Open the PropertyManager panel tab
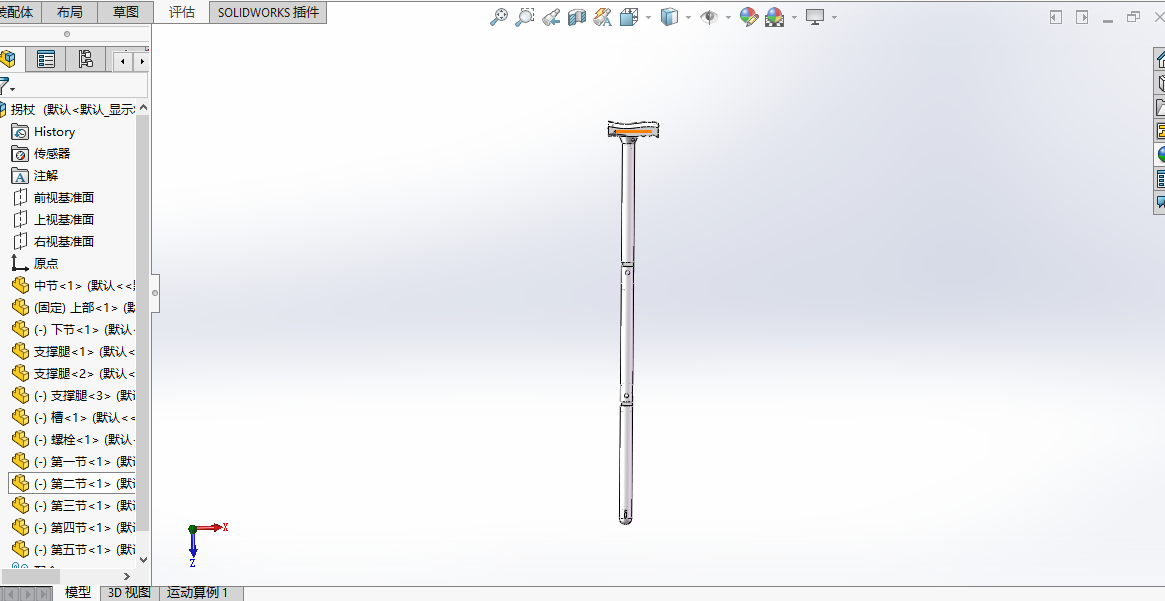1165x601 pixels. click(x=46, y=60)
